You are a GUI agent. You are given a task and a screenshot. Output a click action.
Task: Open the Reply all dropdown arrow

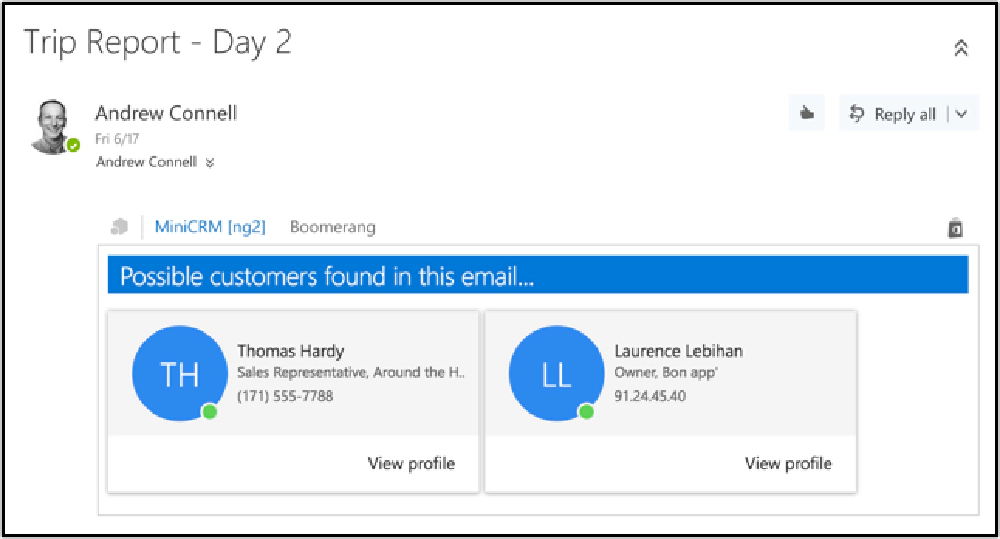click(x=962, y=114)
